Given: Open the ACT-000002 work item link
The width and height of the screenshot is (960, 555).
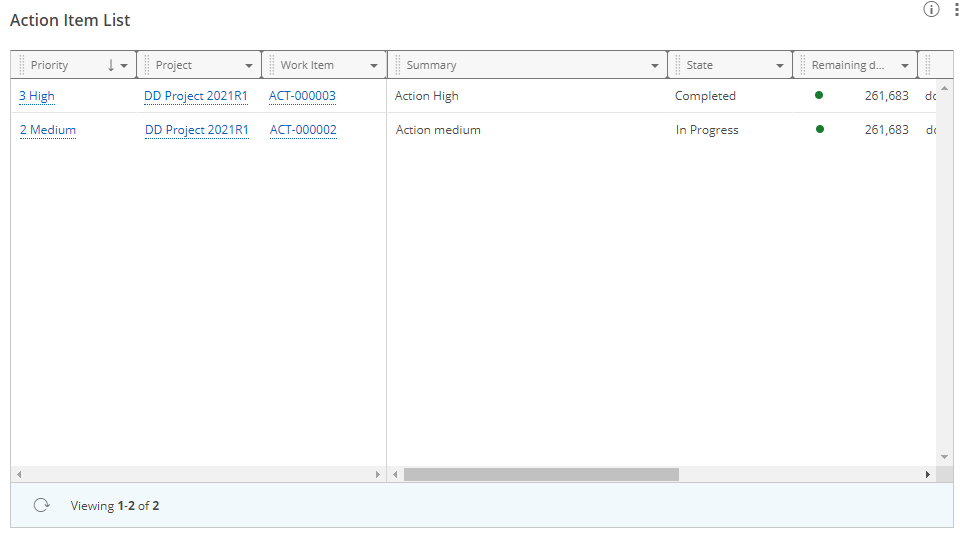Looking at the screenshot, I should [303, 130].
